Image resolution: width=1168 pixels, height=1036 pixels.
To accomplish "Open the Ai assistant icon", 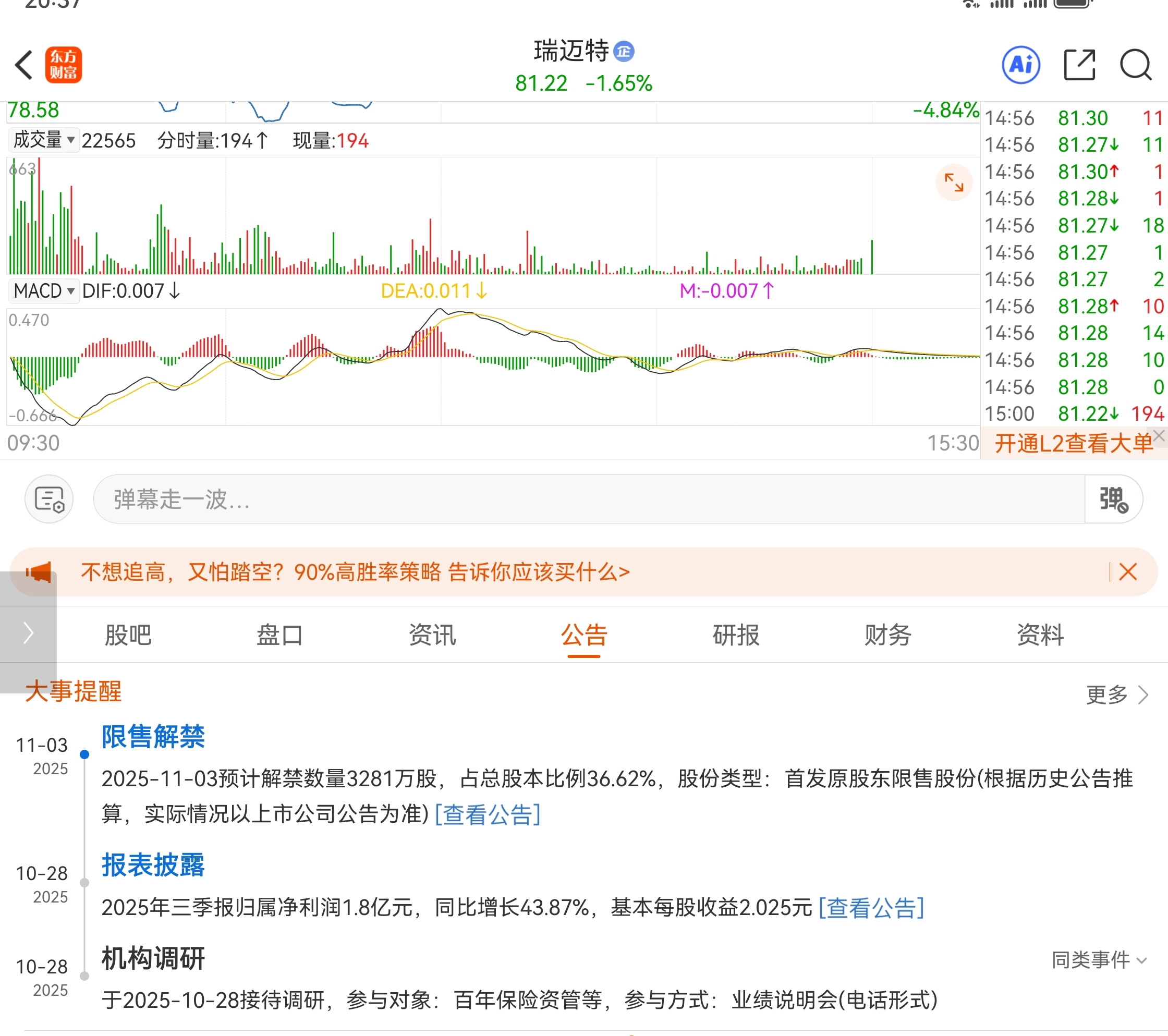I will coord(1020,65).
